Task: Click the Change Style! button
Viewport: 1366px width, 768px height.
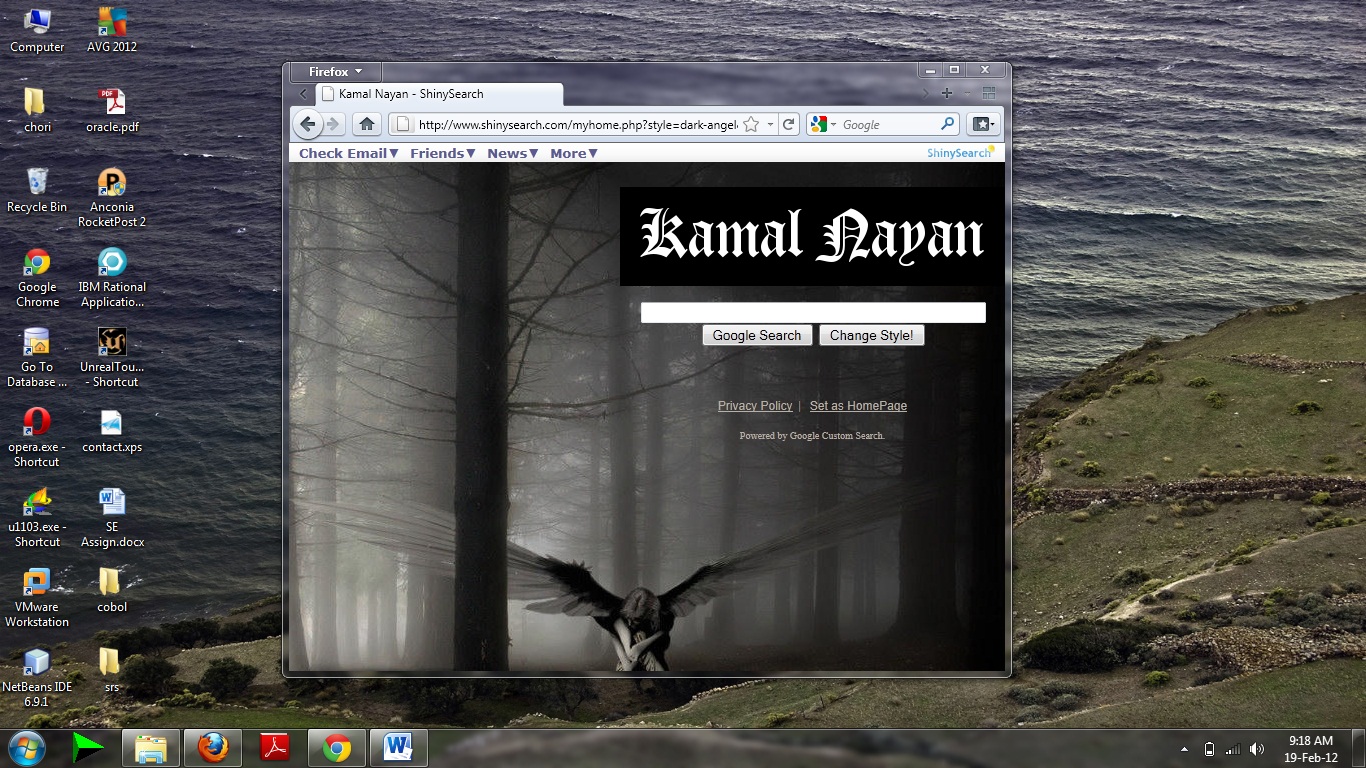Action: pyautogui.click(x=871, y=336)
